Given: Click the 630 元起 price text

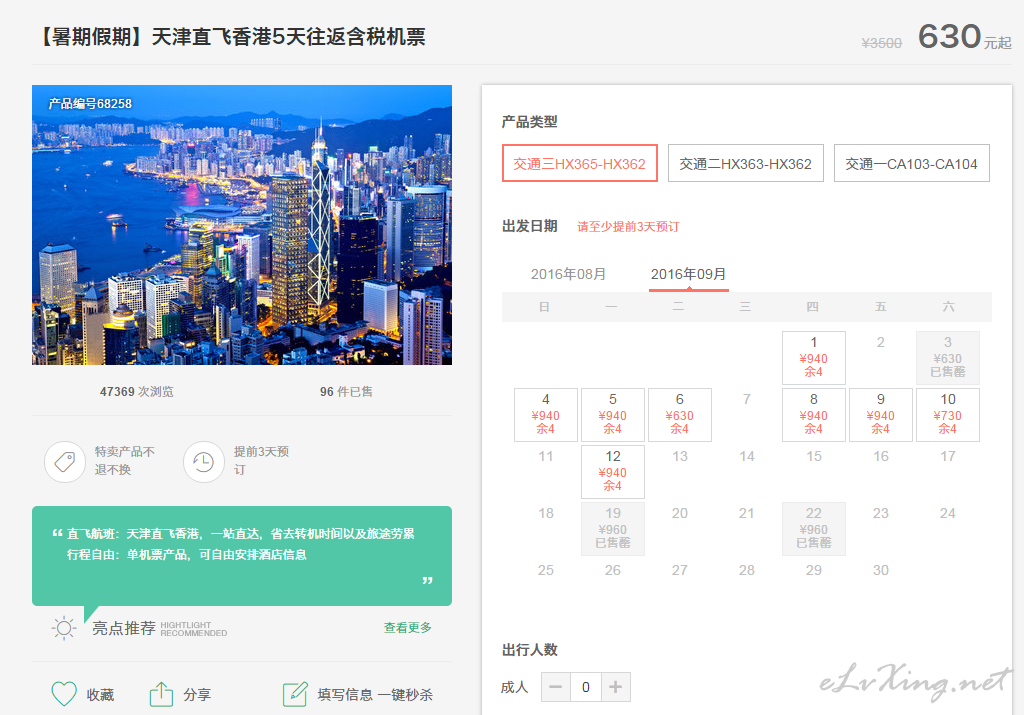Looking at the screenshot, I should point(965,37).
